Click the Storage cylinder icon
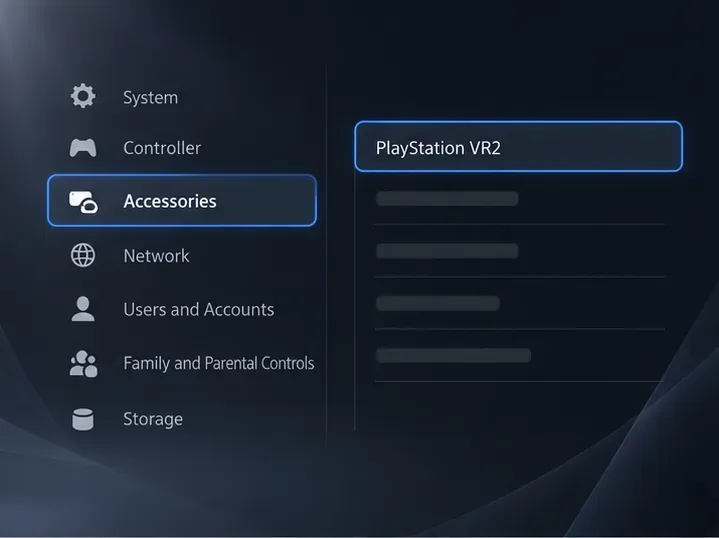 coord(83,419)
